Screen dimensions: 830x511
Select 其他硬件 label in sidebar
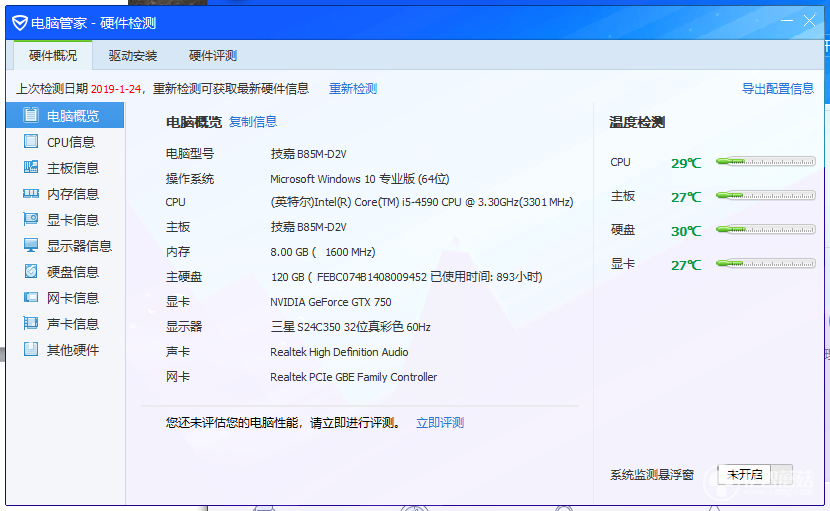click(73, 349)
